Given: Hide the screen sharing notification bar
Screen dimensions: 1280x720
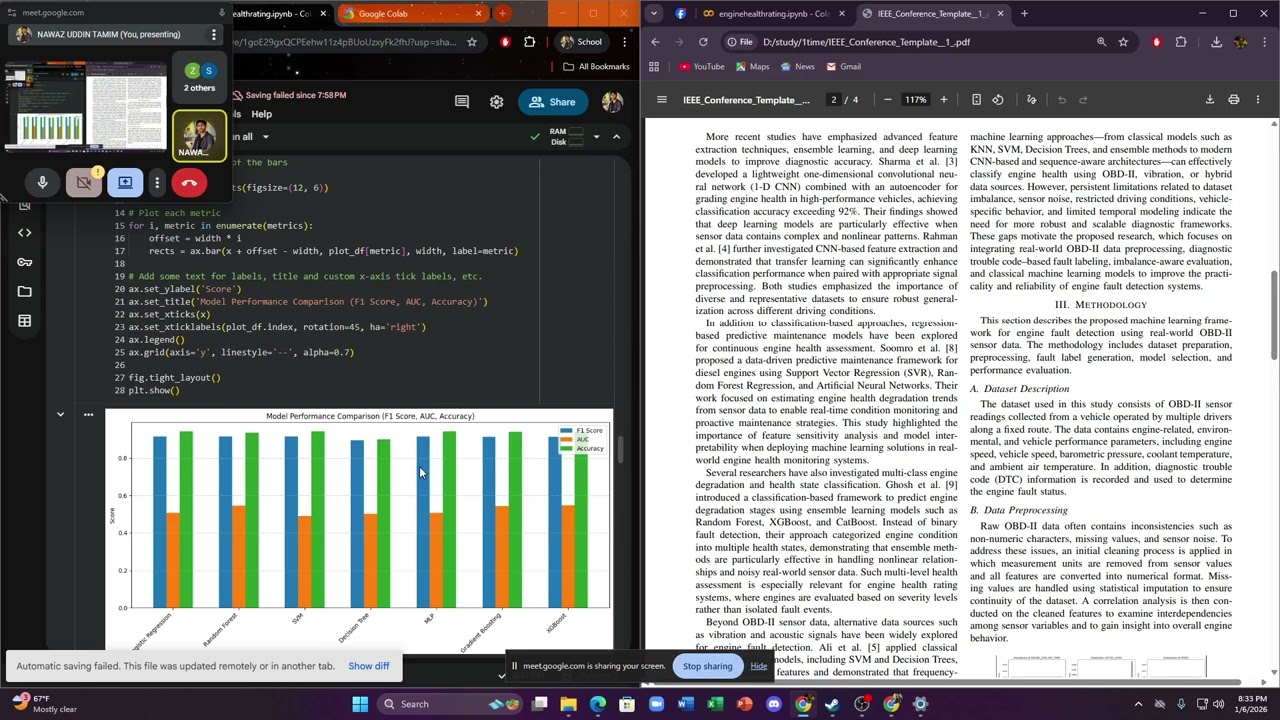Looking at the screenshot, I should [x=759, y=666].
